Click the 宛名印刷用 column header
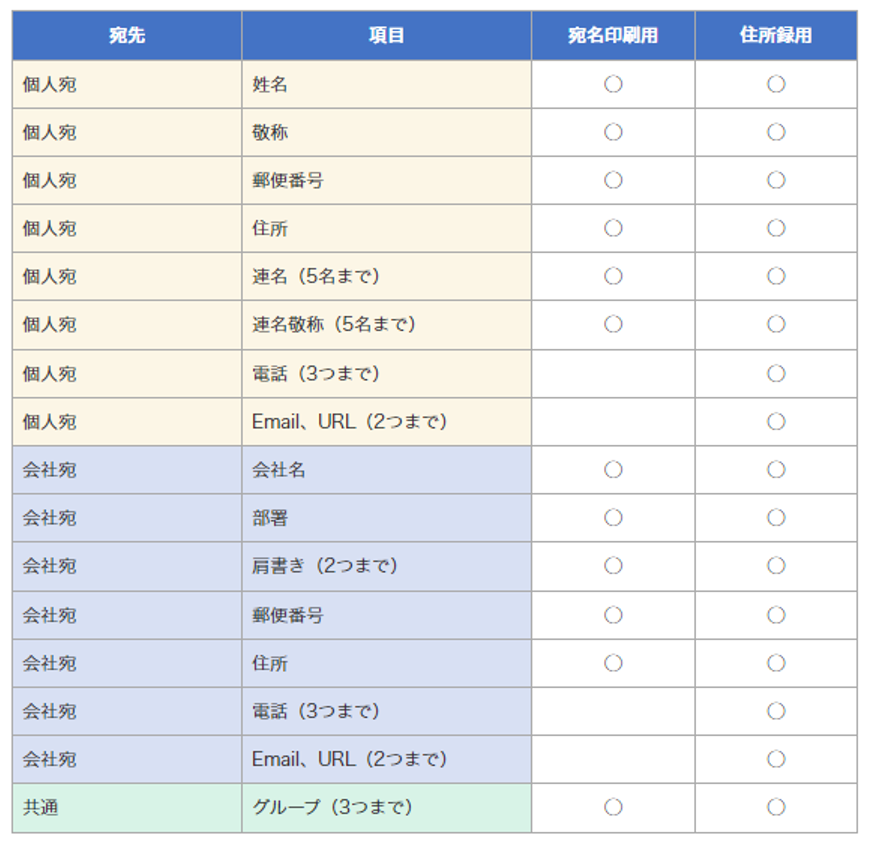The height and width of the screenshot is (854, 882). [613, 35]
